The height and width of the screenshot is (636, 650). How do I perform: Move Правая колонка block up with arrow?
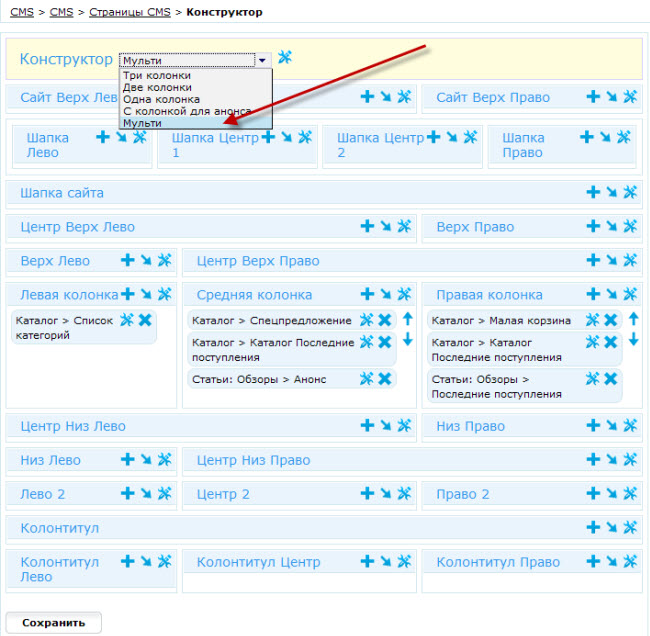click(633, 319)
